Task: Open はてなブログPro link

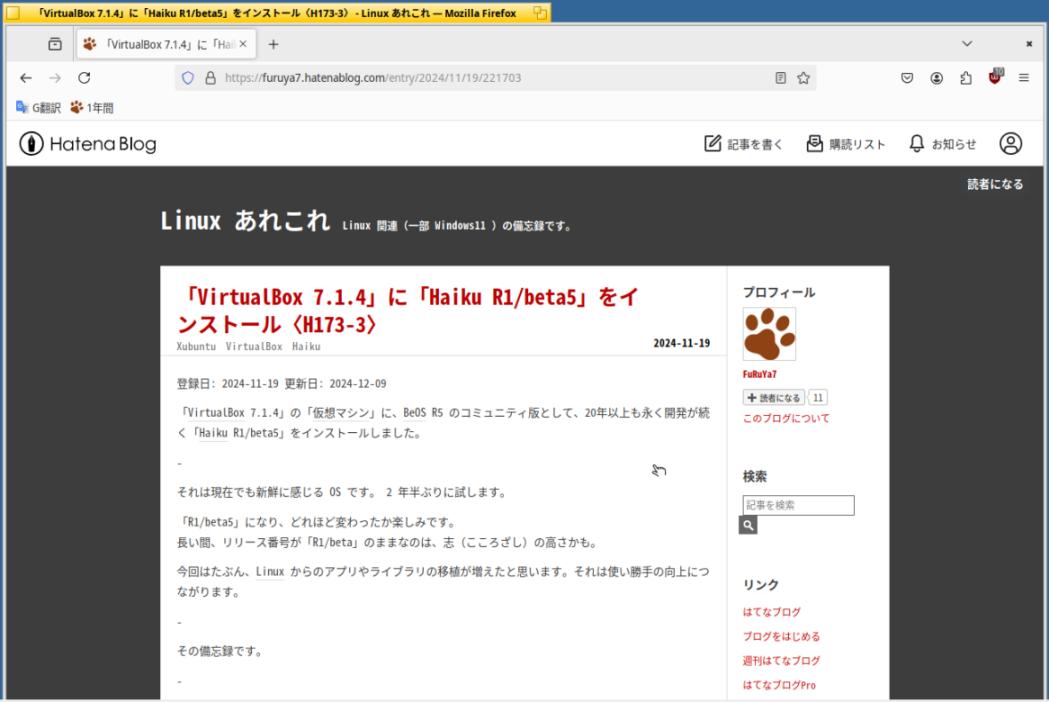Action: tap(779, 685)
